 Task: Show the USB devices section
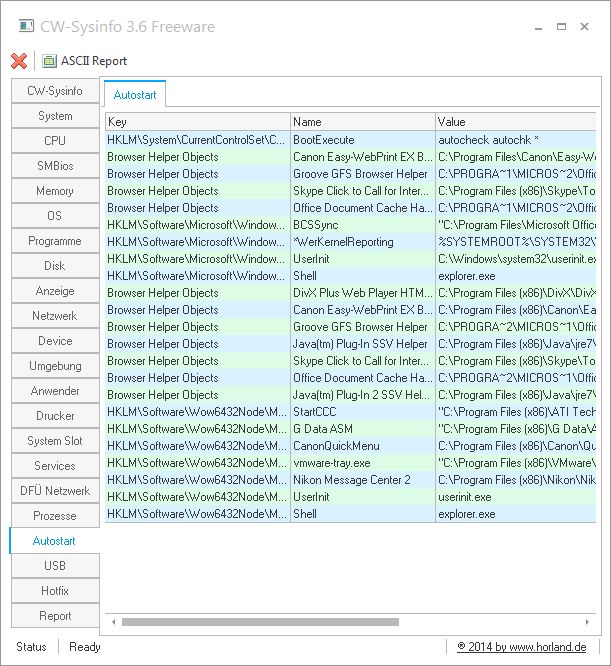55,566
